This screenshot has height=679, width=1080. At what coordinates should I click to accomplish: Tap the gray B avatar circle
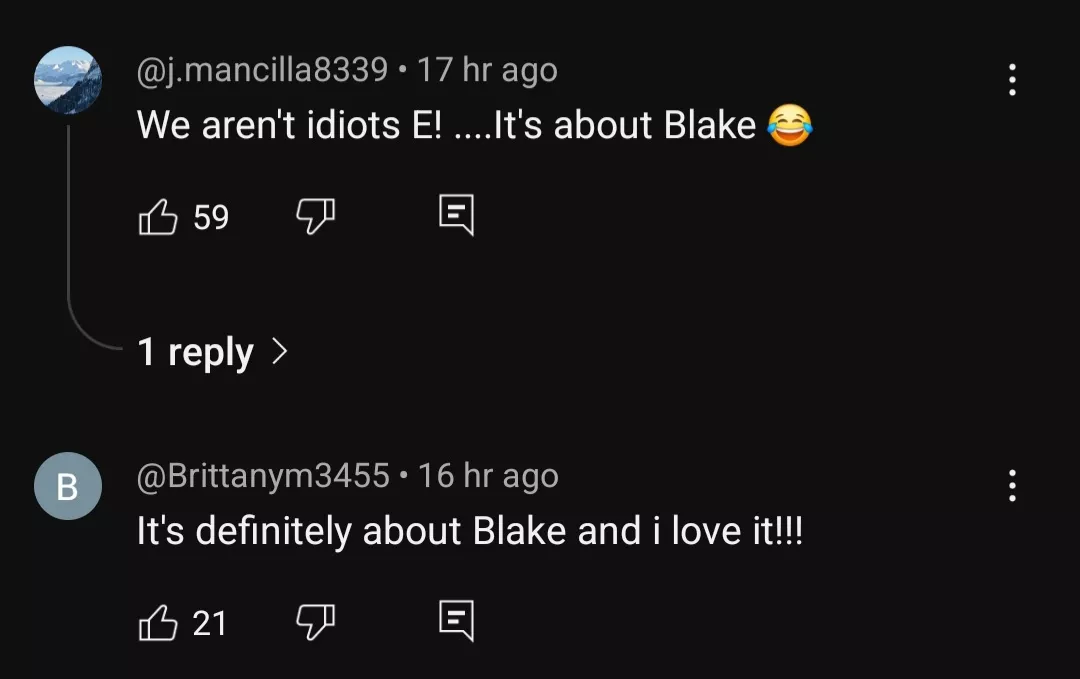(68, 486)
